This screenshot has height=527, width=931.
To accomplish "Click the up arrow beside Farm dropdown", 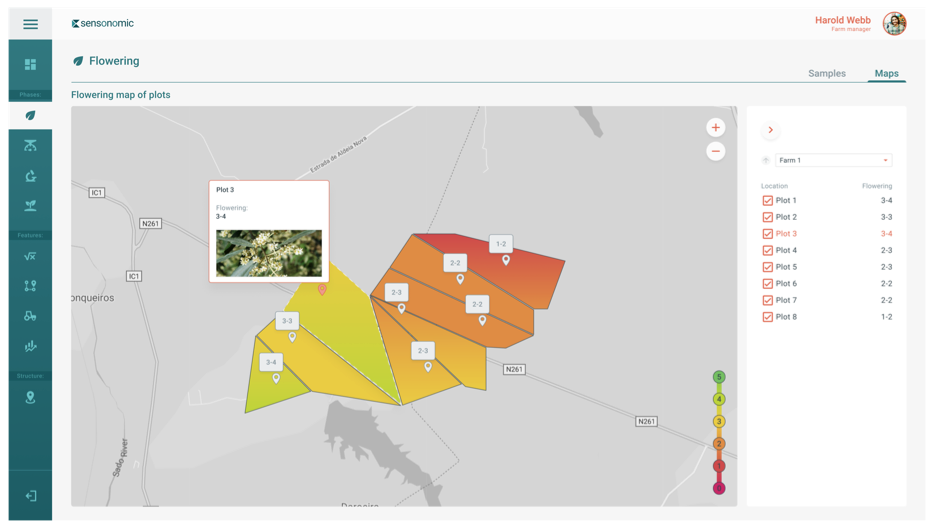I will pyautogui.click(x=766, y=160).
